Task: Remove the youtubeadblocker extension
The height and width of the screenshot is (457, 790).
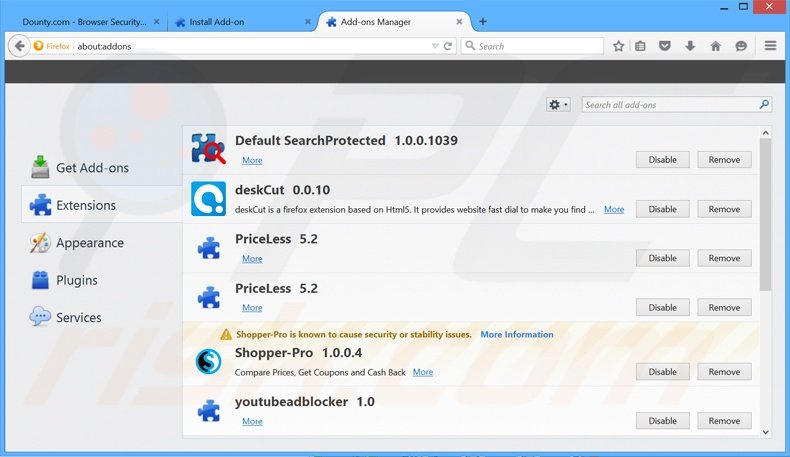Action: 725,421
